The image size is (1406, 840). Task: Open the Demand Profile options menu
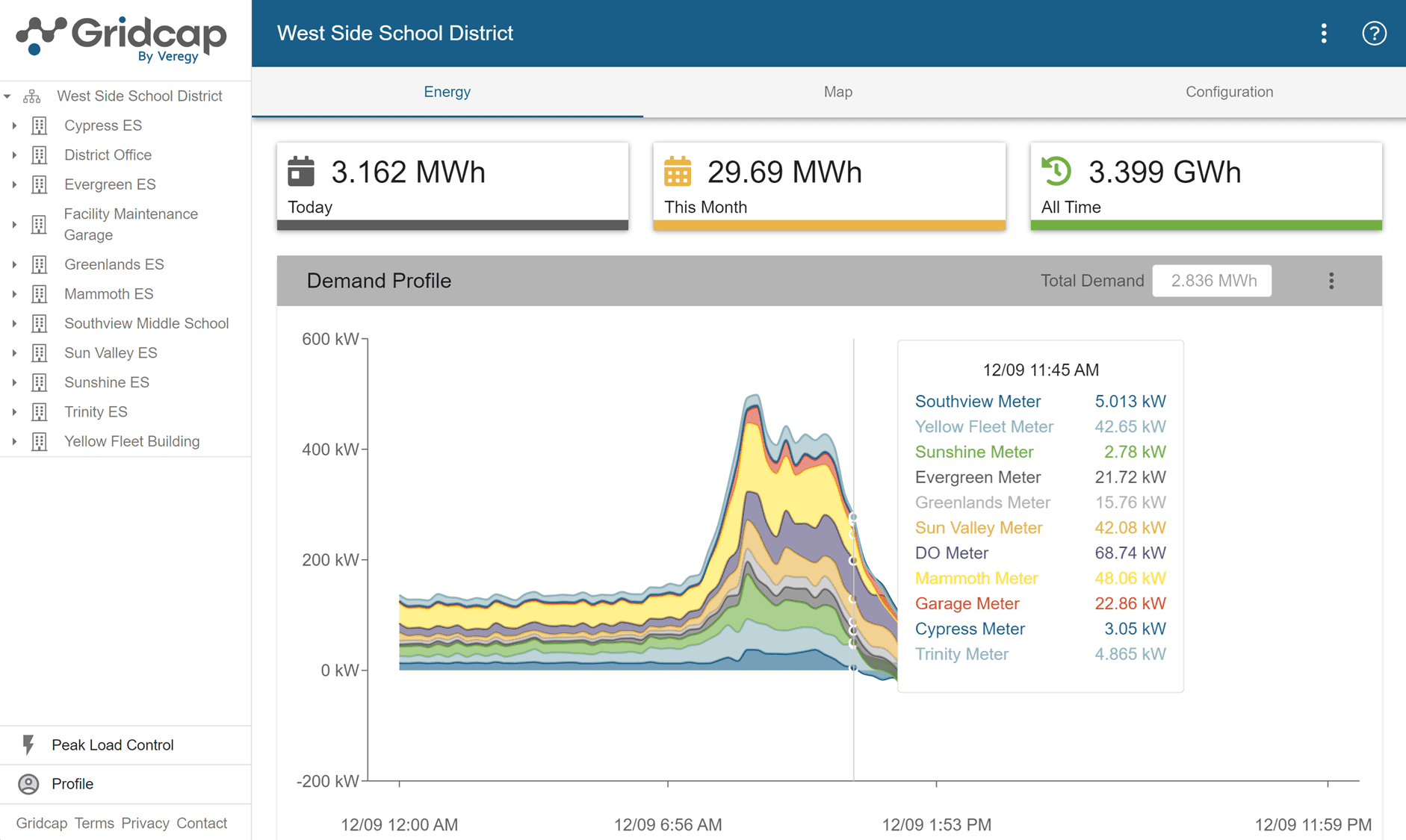pos(1331,281)
